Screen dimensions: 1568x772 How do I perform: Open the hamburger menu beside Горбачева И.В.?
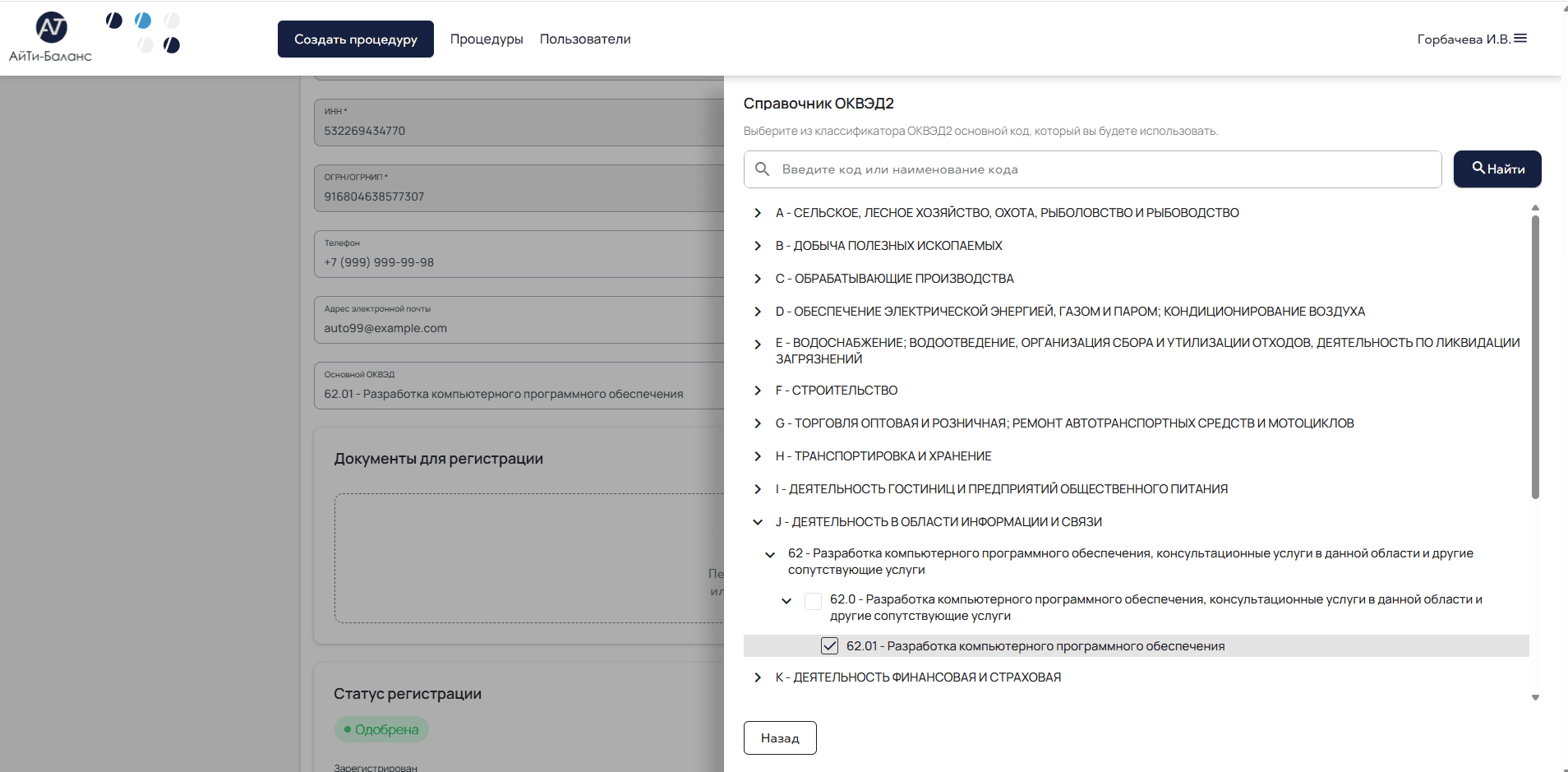1520,39
